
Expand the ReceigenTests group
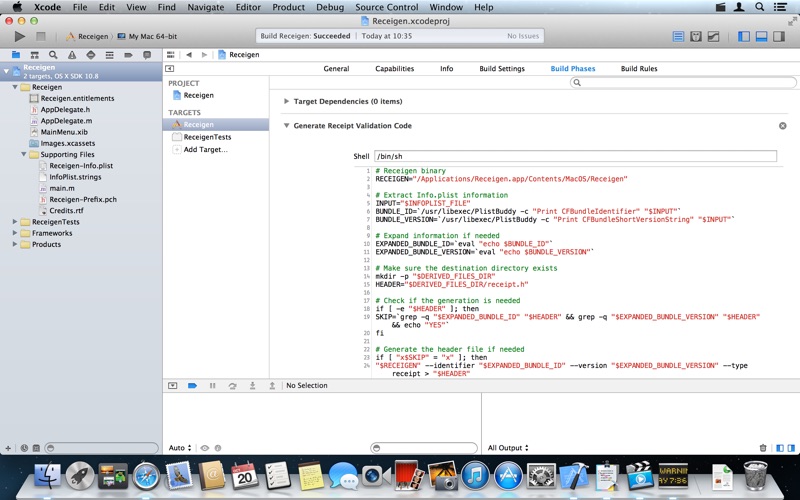pos(15,221)
